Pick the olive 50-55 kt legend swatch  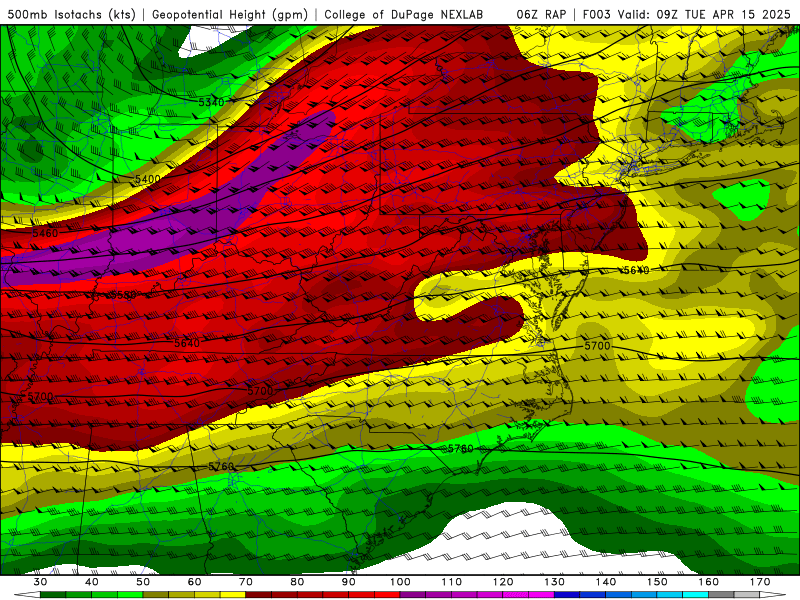[156, 595]
